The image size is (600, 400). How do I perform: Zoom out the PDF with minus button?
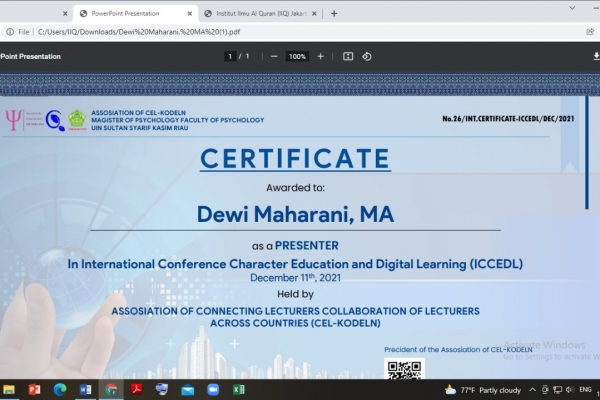tap(274, 56)
